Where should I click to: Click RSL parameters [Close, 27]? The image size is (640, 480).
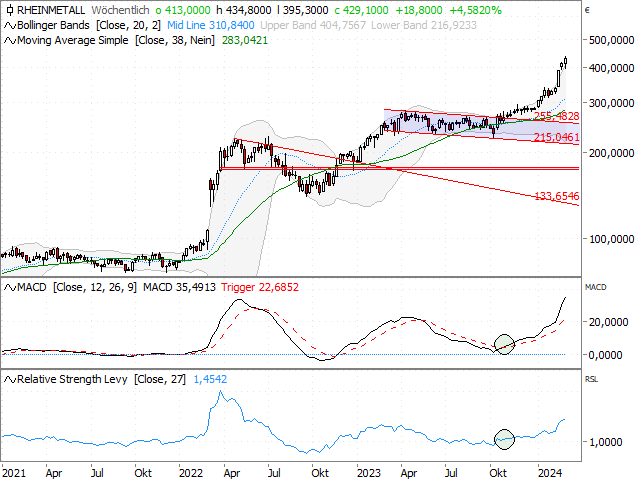[x=160, y=379]
